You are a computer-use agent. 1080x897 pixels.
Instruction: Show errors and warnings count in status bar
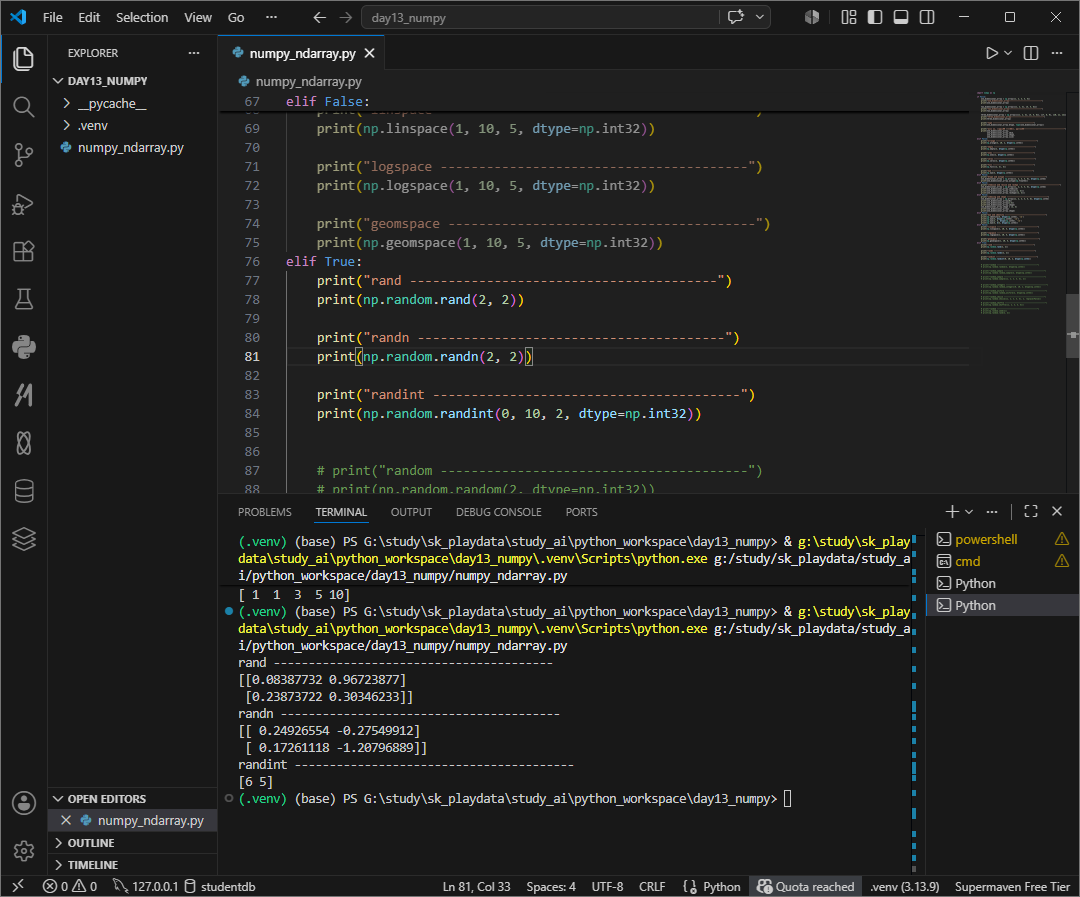pyautogui.click(x=70, y=887)
